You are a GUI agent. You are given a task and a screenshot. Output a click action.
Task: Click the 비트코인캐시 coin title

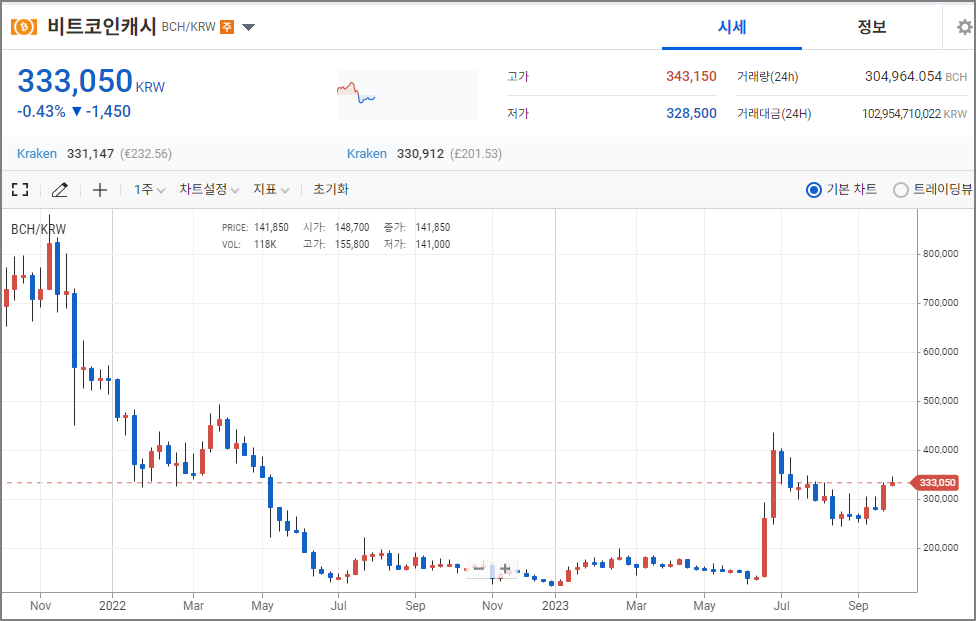pyautogui.click(x=101, y=27)
